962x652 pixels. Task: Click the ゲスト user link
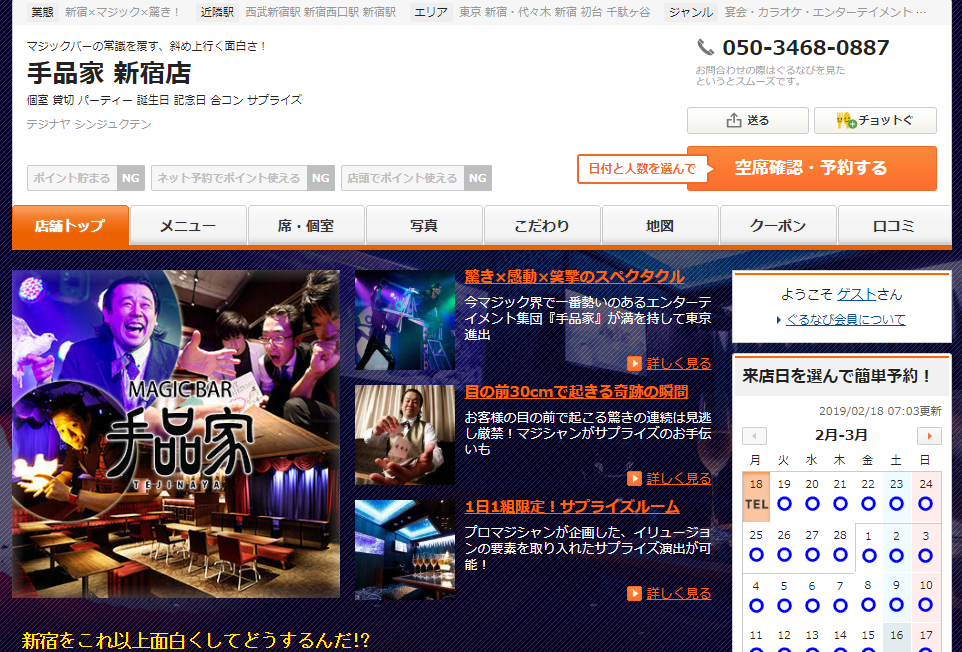[x=856, y=294]
